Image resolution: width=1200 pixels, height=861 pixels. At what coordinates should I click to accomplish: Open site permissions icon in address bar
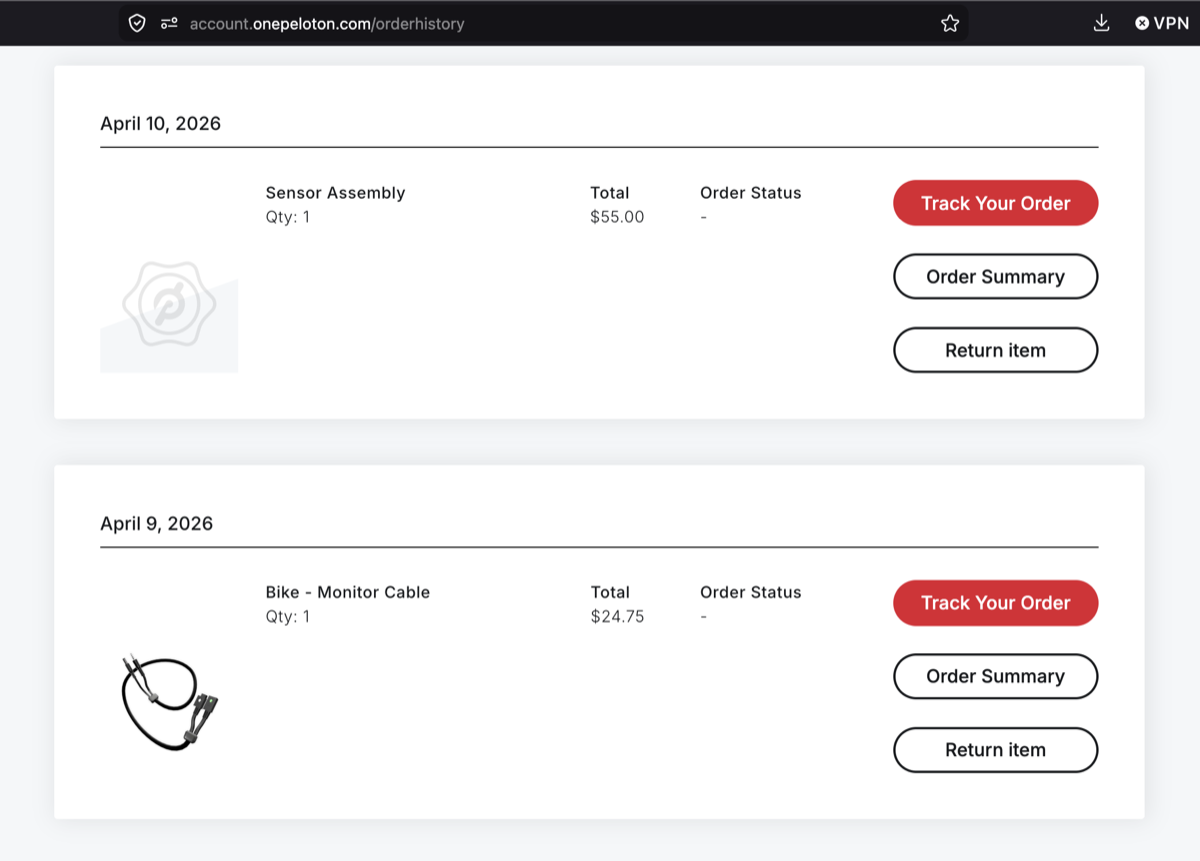[169, 23]
